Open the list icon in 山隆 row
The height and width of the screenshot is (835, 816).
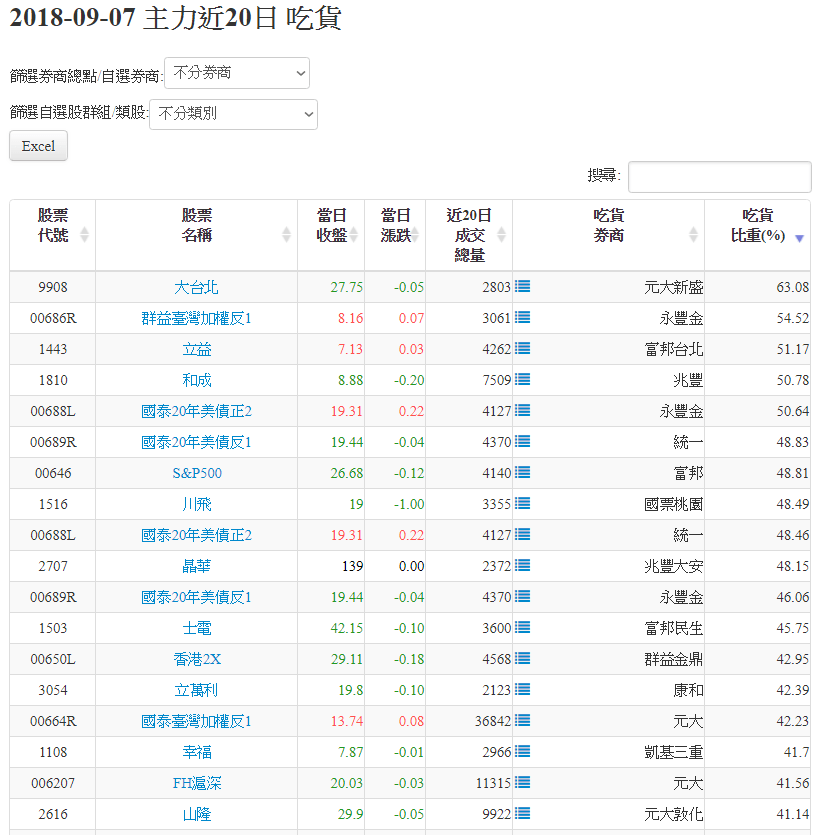click(x=522, y=814)
